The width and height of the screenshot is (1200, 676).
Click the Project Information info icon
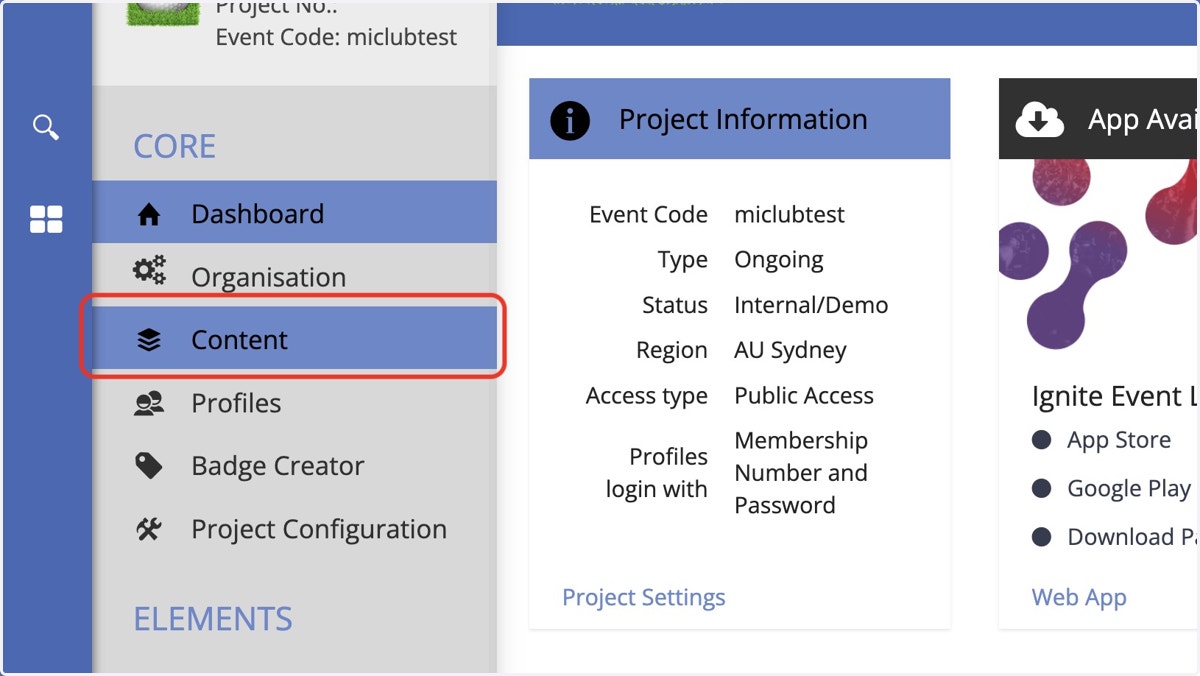tap(570, 120)
